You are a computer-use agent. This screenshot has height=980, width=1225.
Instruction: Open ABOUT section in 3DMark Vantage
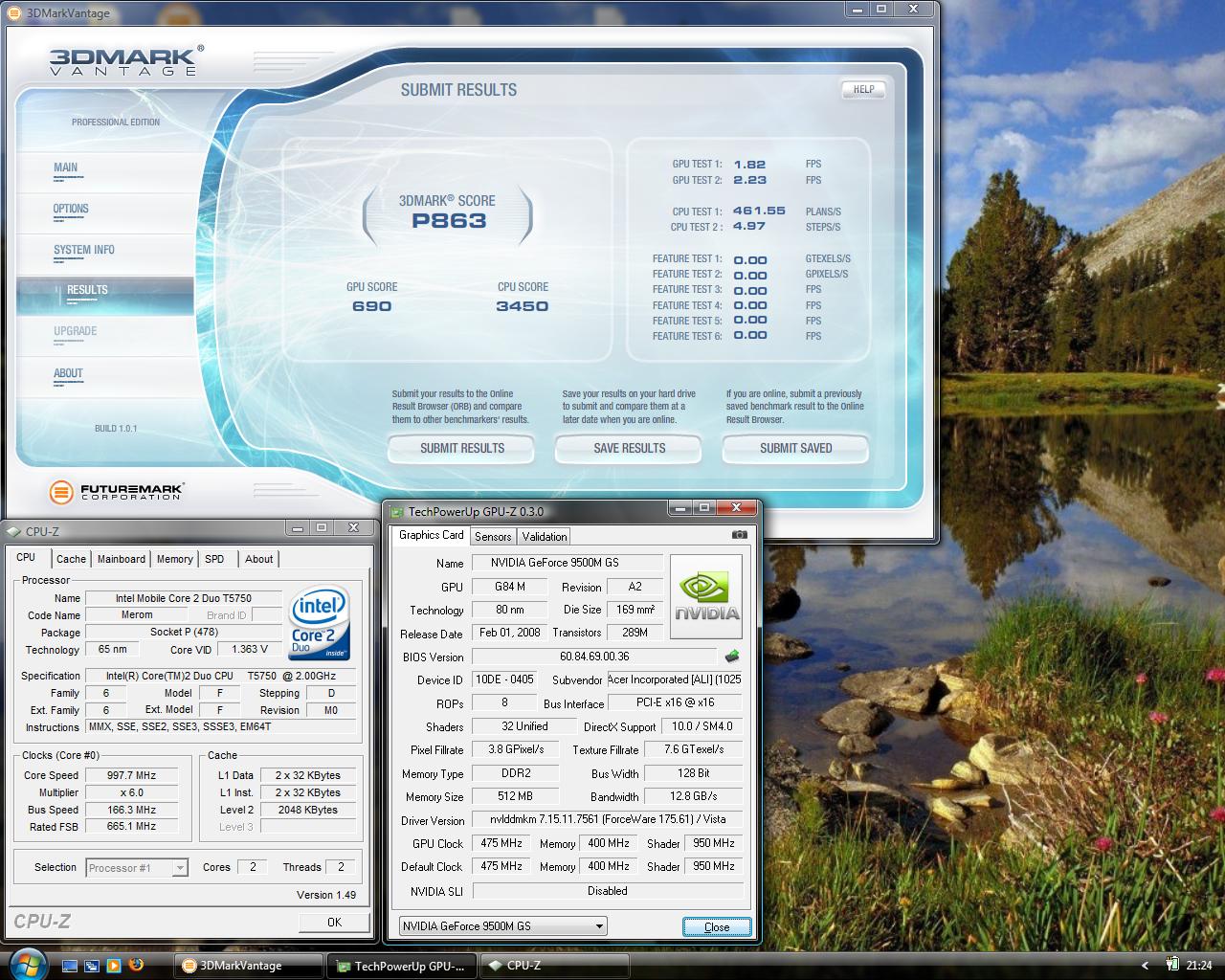point(68,373)
